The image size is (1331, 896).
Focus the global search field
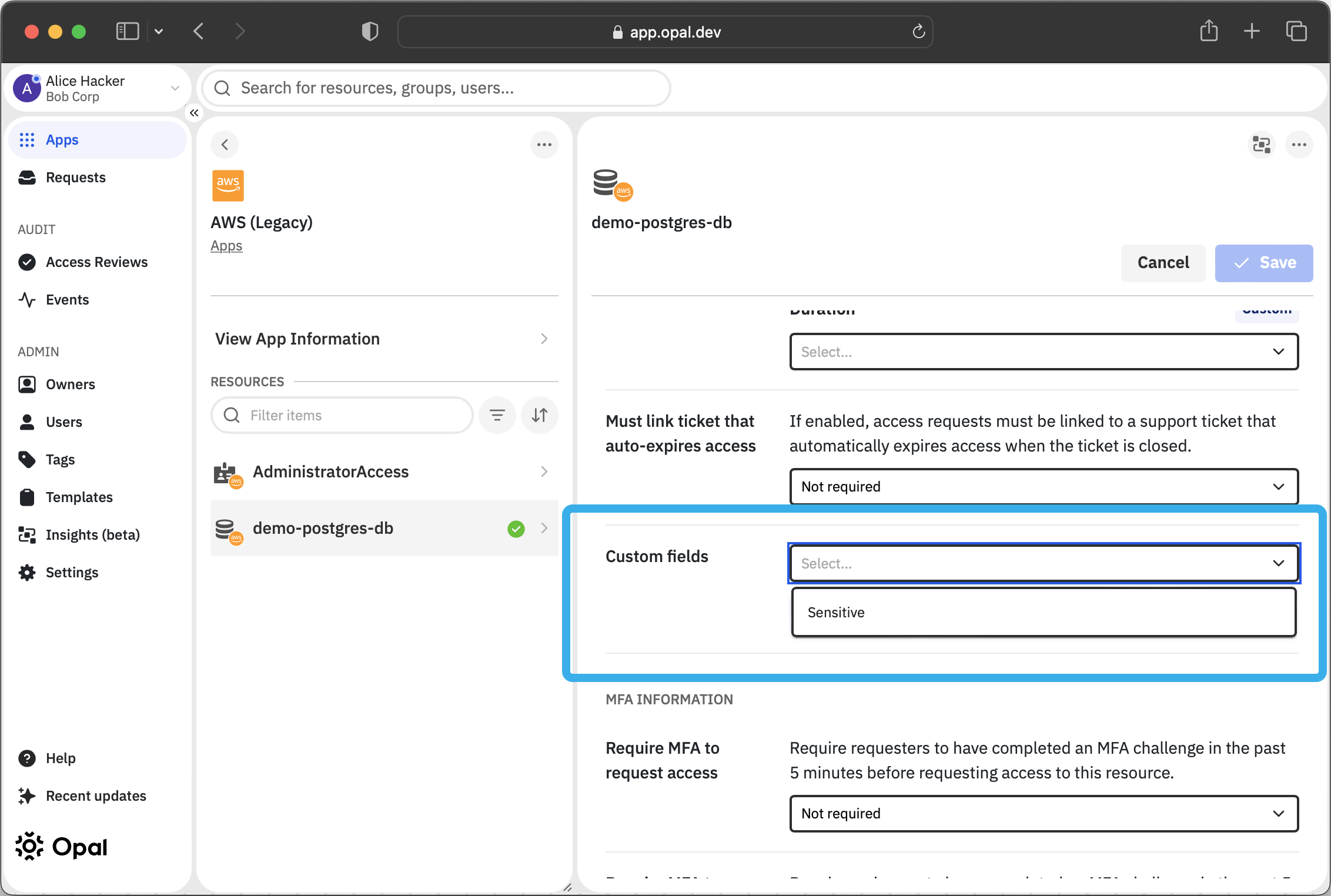coord(436,88)
